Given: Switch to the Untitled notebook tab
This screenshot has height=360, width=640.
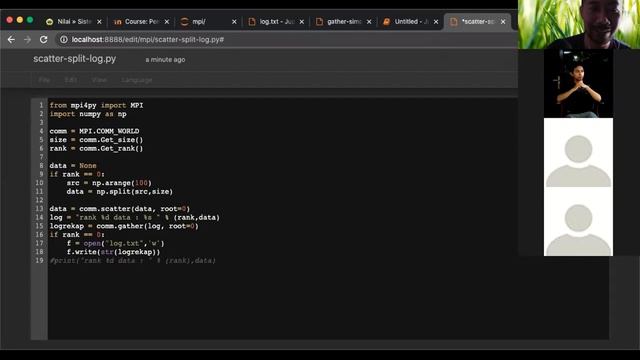Looking at the screenshot, I should 411,22.
